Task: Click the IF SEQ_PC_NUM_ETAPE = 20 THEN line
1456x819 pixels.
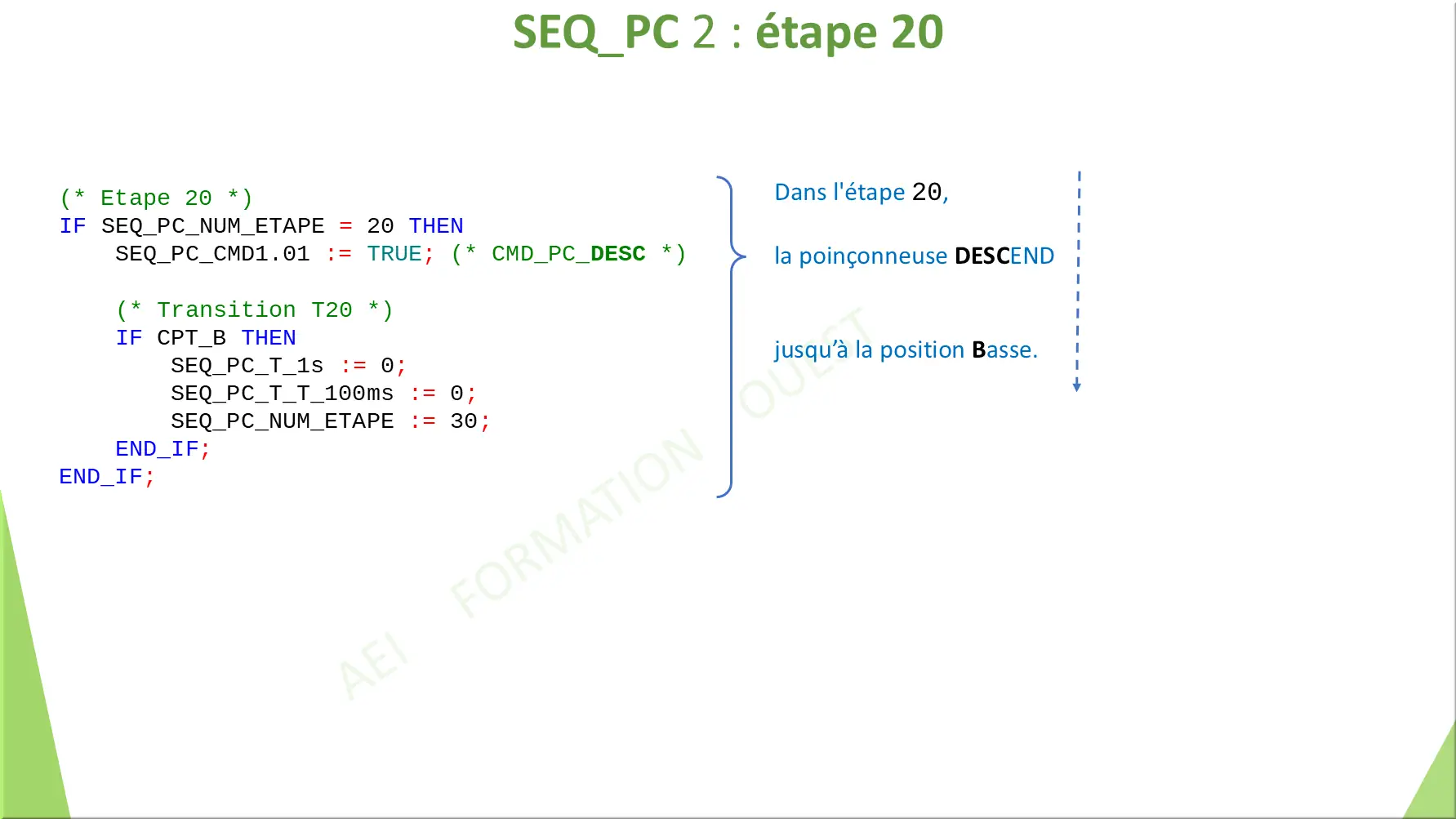Action: coord(261,225)
